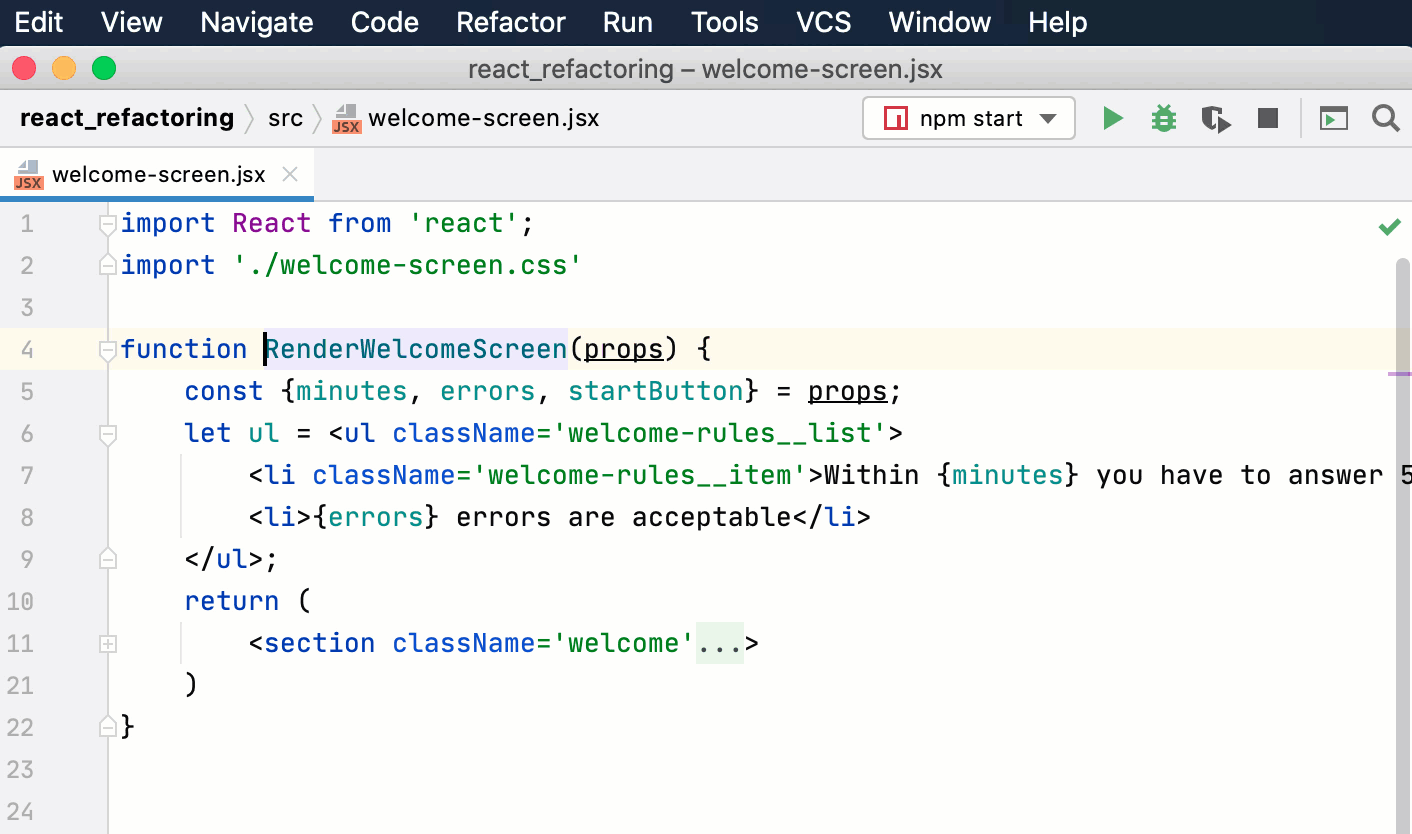Open the run tool window icon
The image size is (1412, 834).
1334,118
